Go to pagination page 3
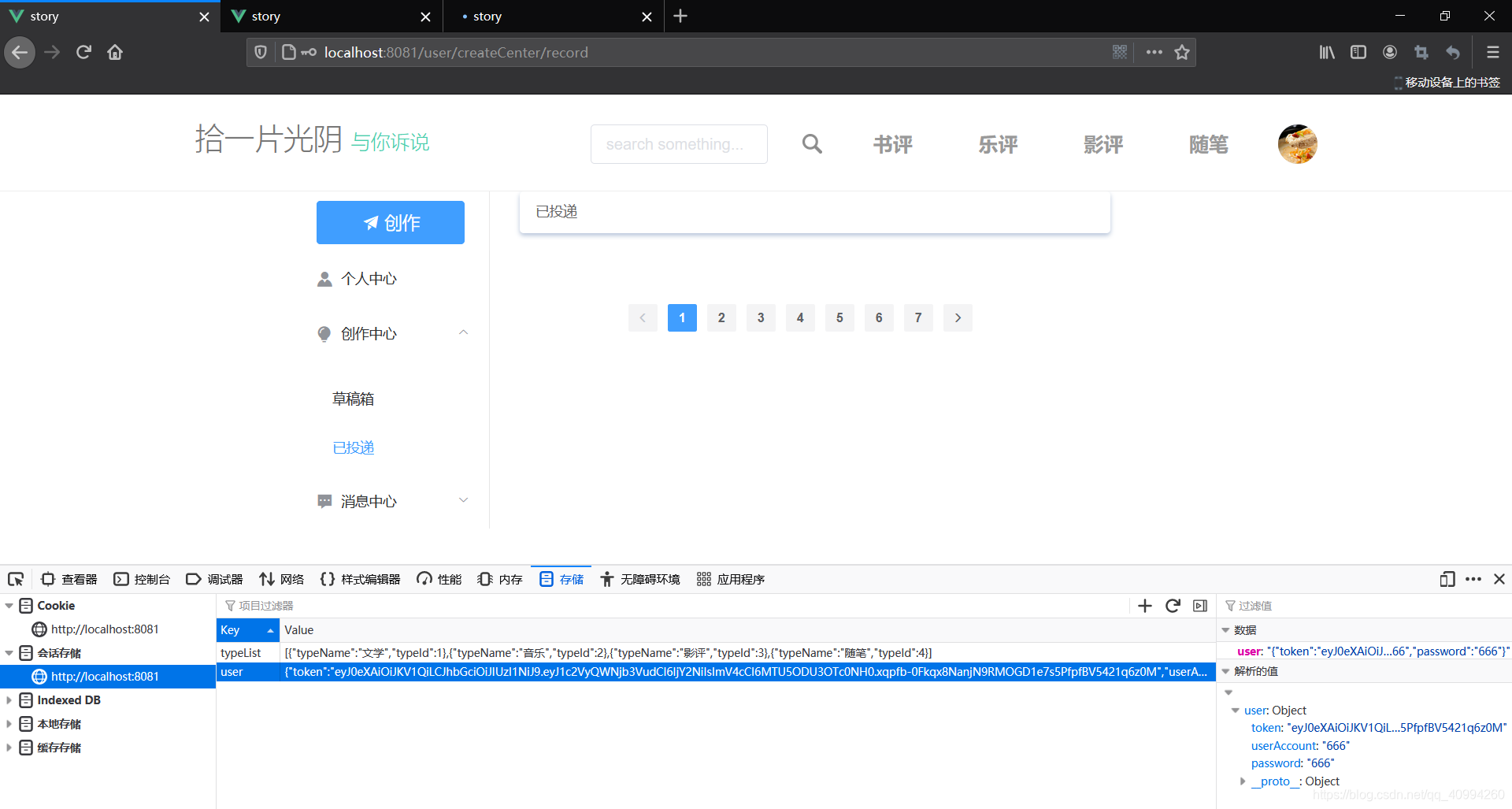 761,317
